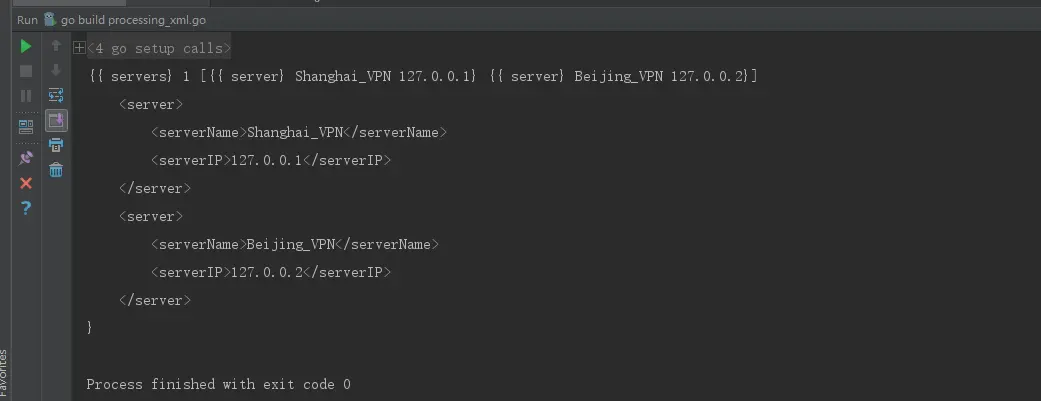The height and width of the screenshot is (401, 1041).
Task: Click the Print output icon
Action: [56, 145]
